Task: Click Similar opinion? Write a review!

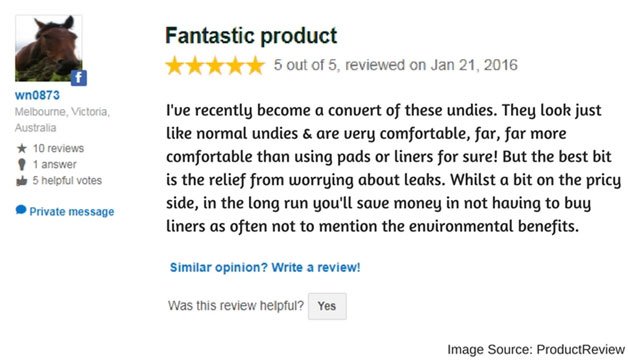Action: (x=265, y=267)
